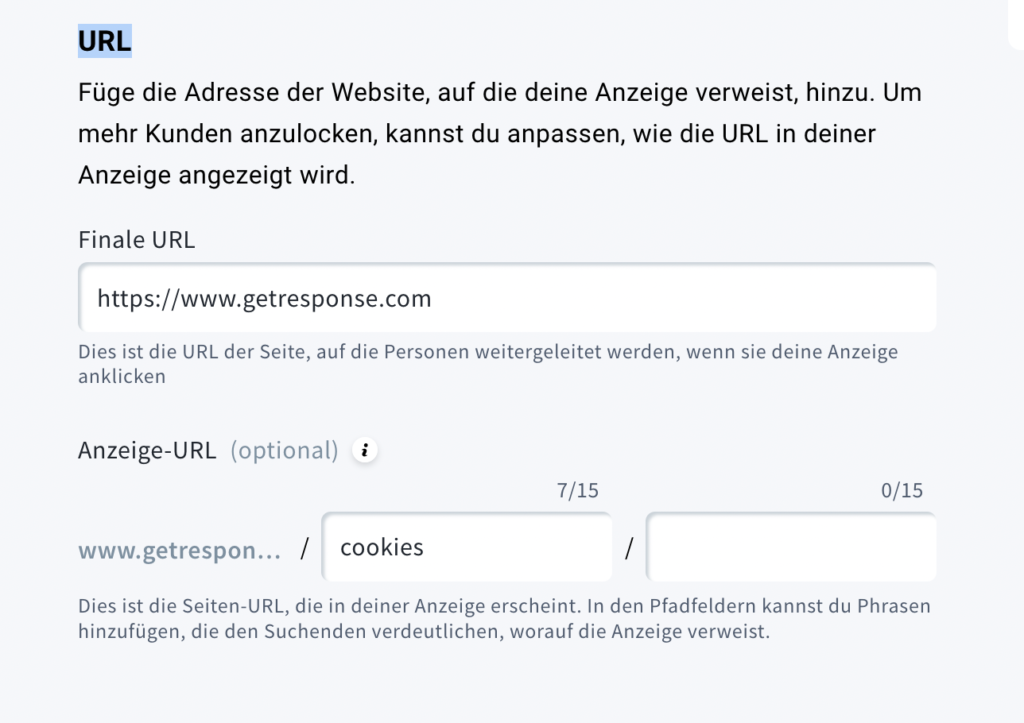Click the paragraph starting with Füge die Adresse
Viewport: 1024px width, 723px height.
click(x=500, y=134)
